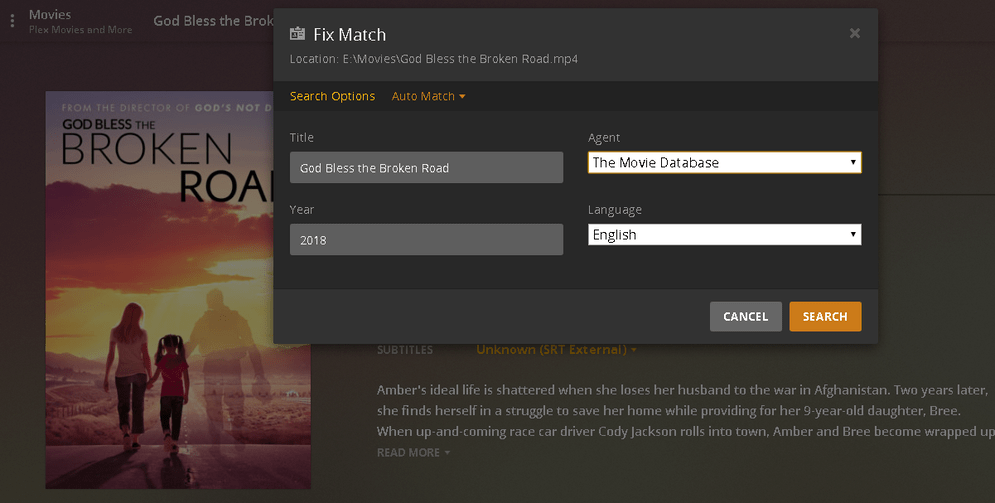Open the Language select box
The image size is (995, 503).
(x=724, y=235)
